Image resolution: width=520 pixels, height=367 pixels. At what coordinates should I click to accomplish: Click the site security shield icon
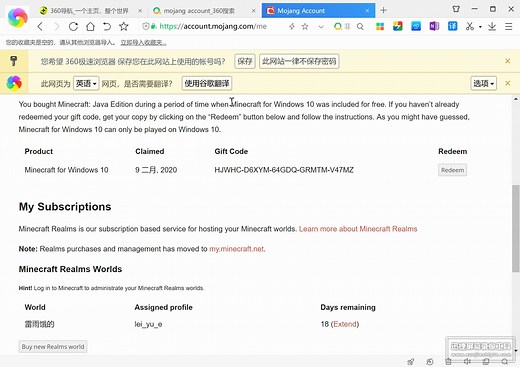[145, 26]
